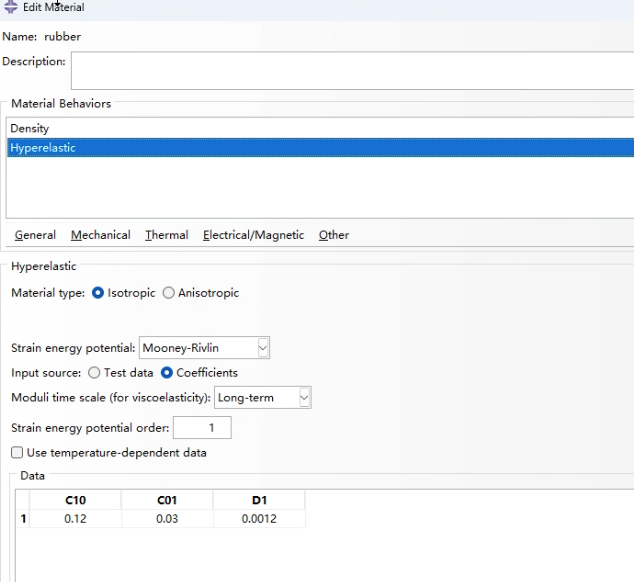This screenshot has height=582, width=634.
Task: Open the Strain energy potential dropdown
Action: pyautogui.click(x=204, y=348)
